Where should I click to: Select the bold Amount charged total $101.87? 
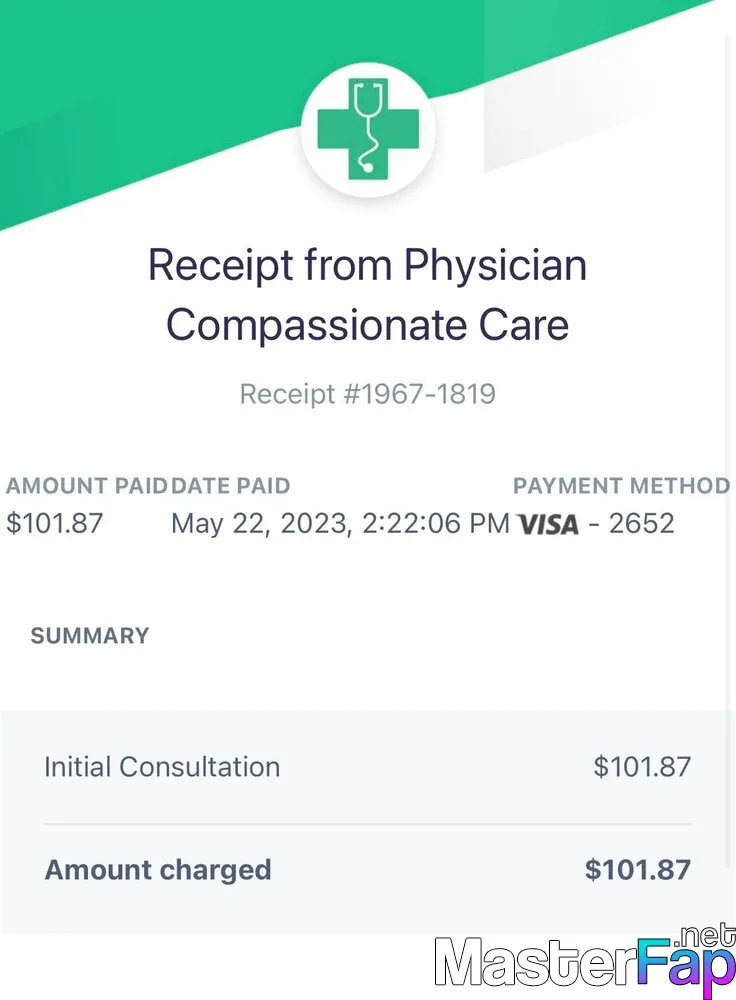[x=638, y=870]
